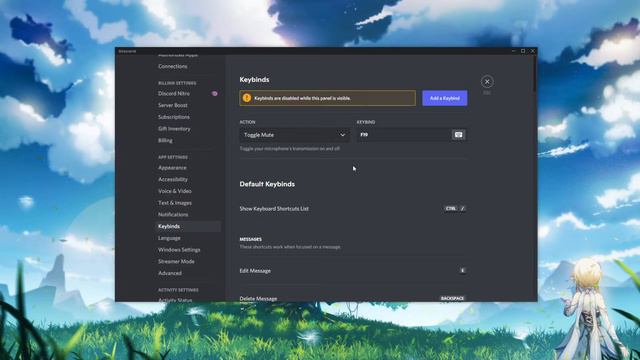Click the MESSAGES section label
The height and width of the screenshot is (360, 640).
251,240
